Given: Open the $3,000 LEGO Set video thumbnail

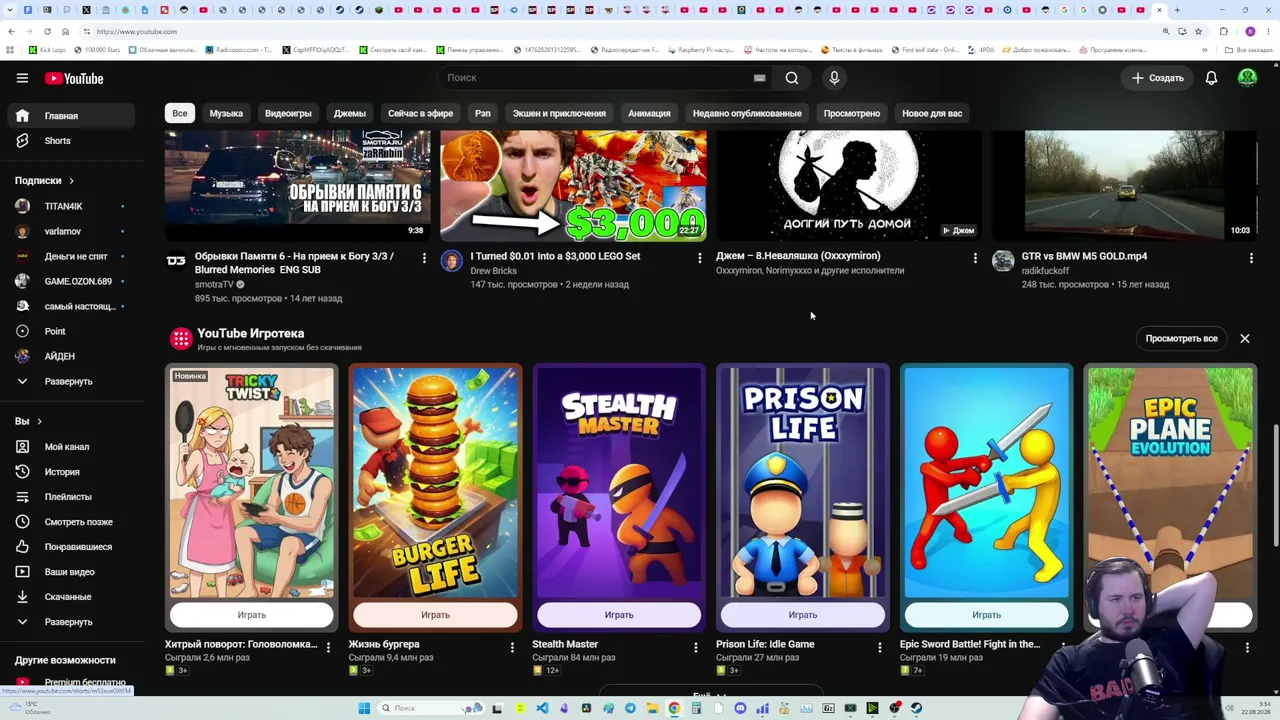Looking at the screenshot, I should pyautogui.click(x=574, y=186).
